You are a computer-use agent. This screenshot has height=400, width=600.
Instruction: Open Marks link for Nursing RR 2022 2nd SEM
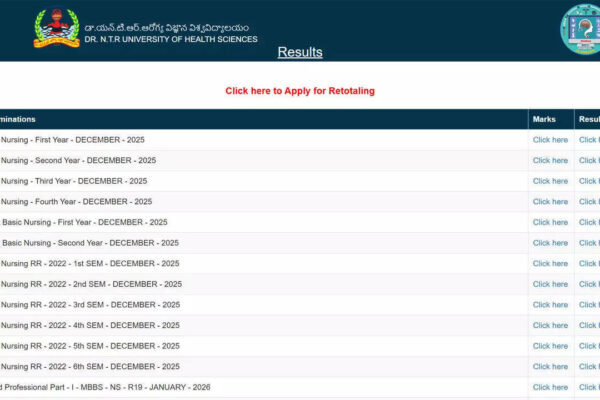tap(550, 284)
